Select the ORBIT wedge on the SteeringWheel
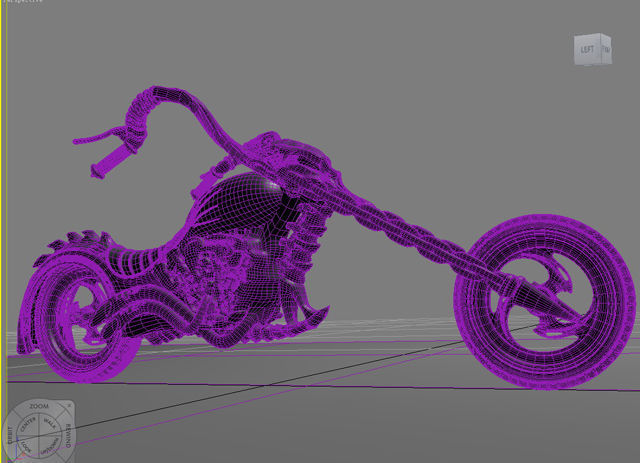640x463 pixels. point(10,434)
